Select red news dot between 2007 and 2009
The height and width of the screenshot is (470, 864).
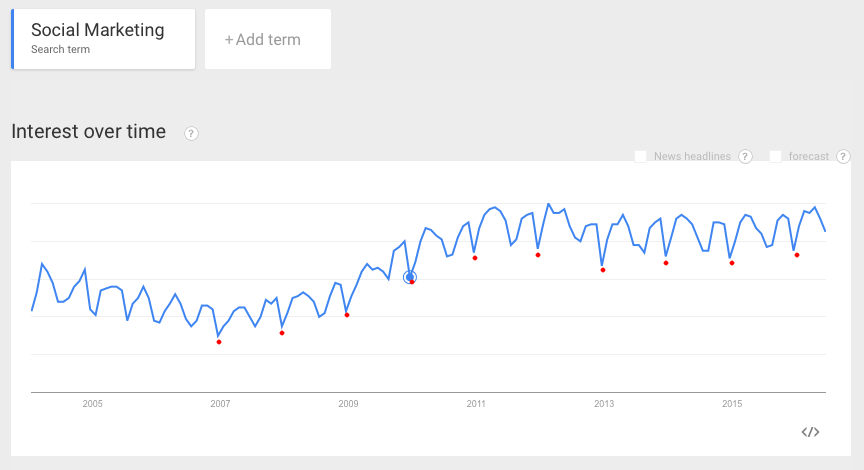point(282,333)
